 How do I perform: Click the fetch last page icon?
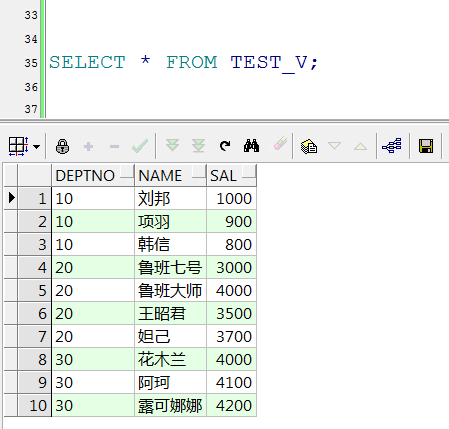pos(198,146)
